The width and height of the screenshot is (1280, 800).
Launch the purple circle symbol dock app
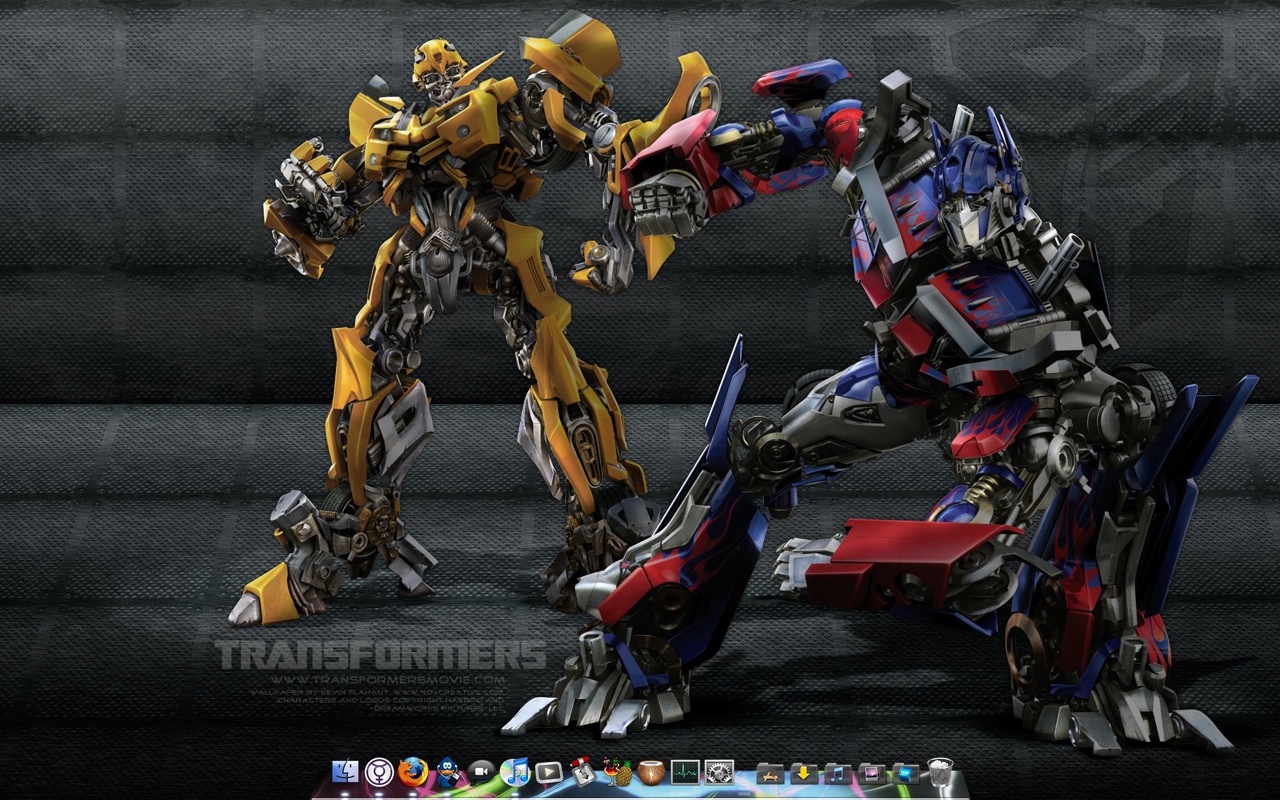tap(379, 771)
